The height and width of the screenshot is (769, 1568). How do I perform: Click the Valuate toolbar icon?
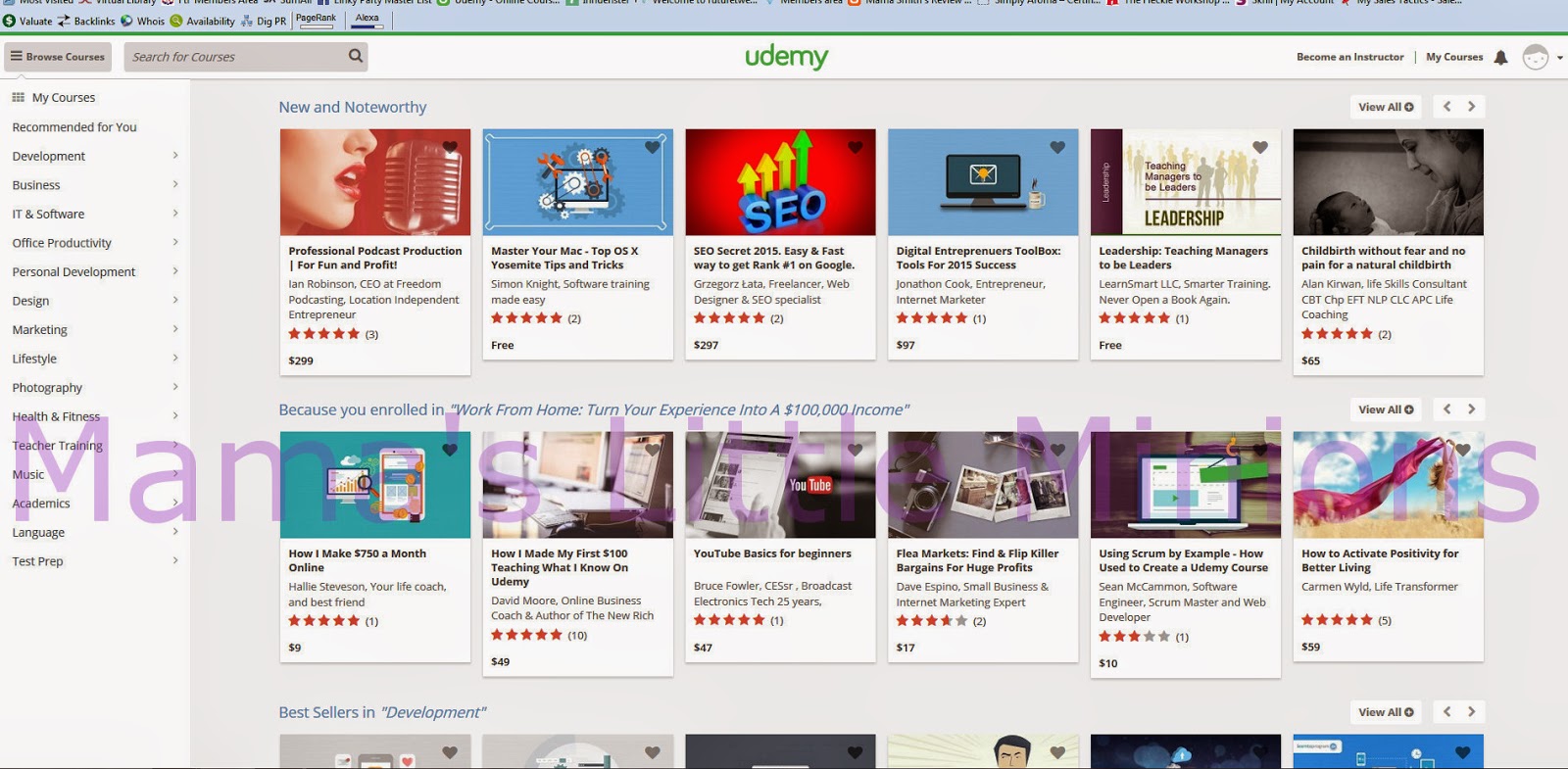coord(10,21)
